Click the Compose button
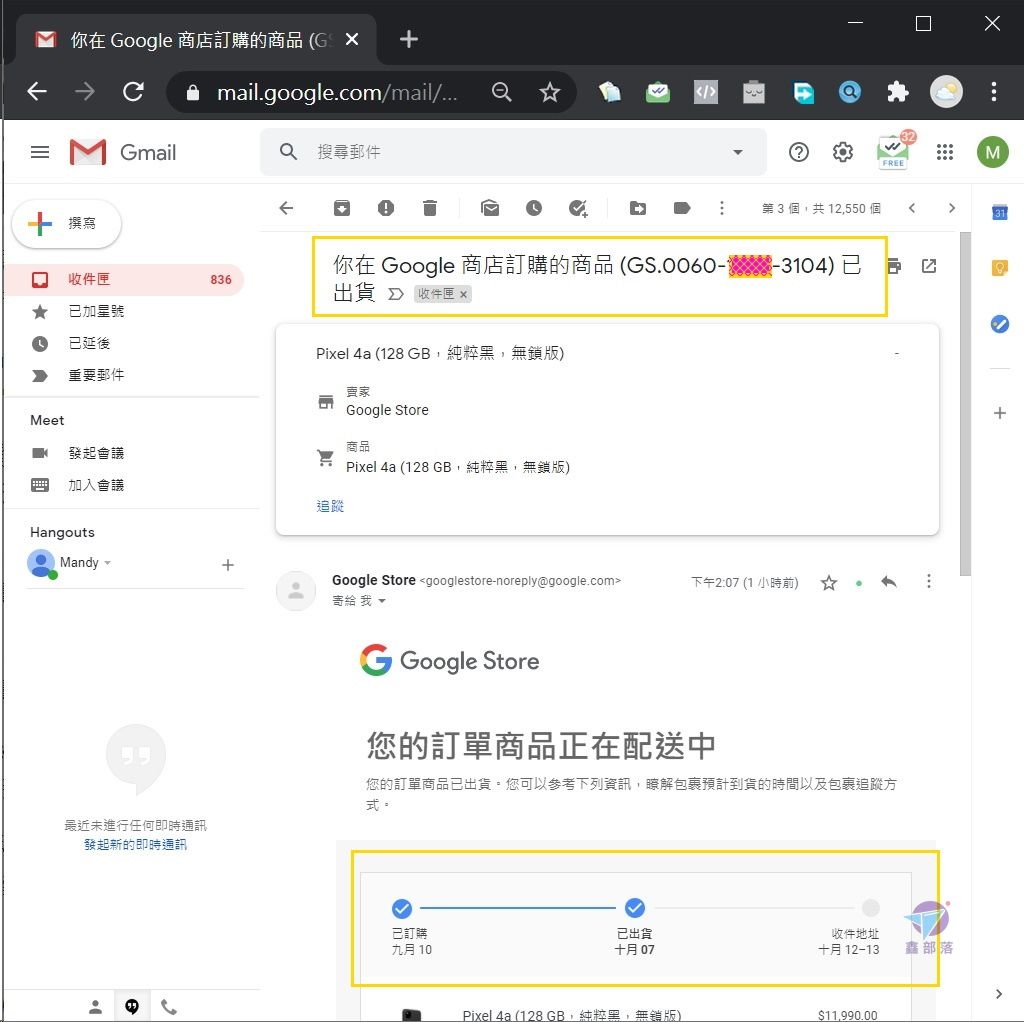 coord(67,223)
